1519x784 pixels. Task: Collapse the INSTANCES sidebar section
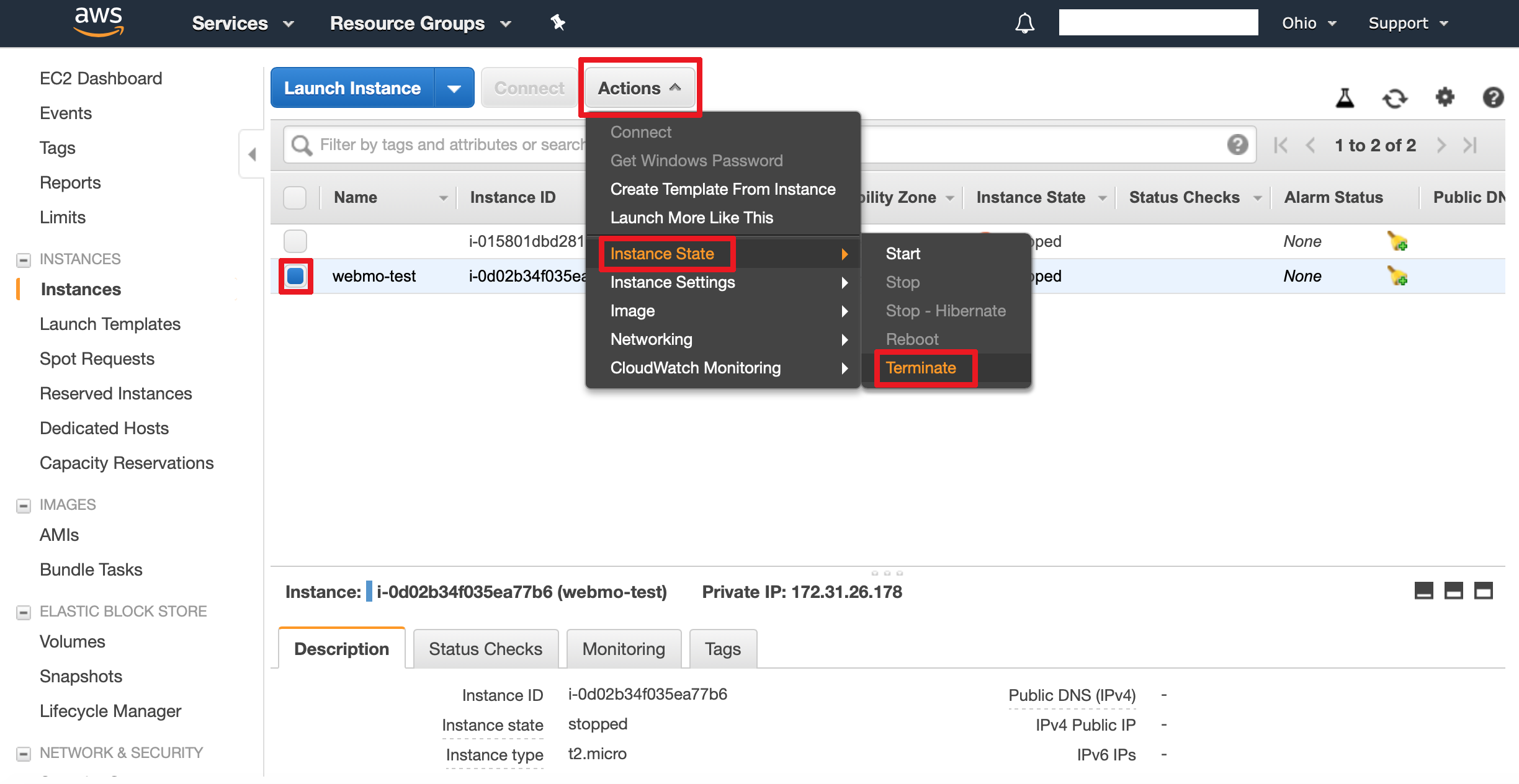24,259
